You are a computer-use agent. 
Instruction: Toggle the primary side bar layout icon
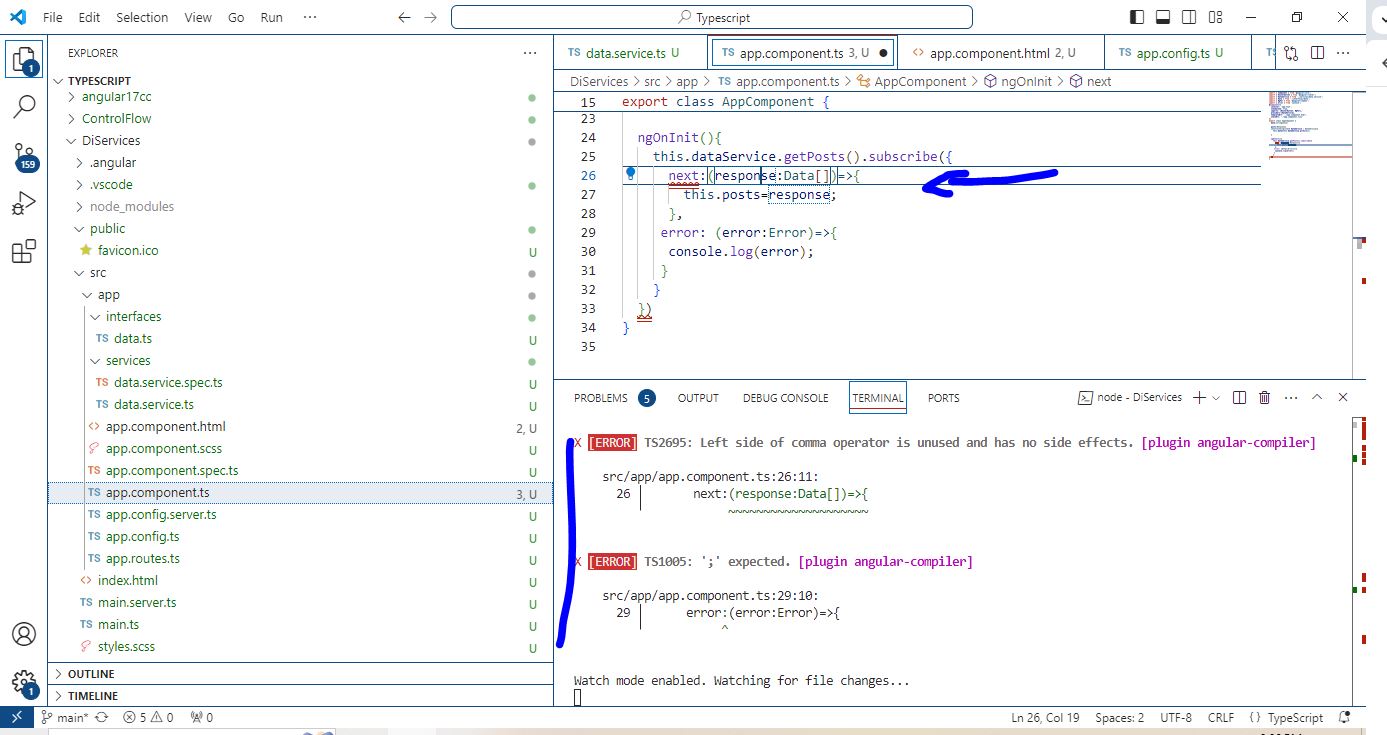coord(1137,17)
